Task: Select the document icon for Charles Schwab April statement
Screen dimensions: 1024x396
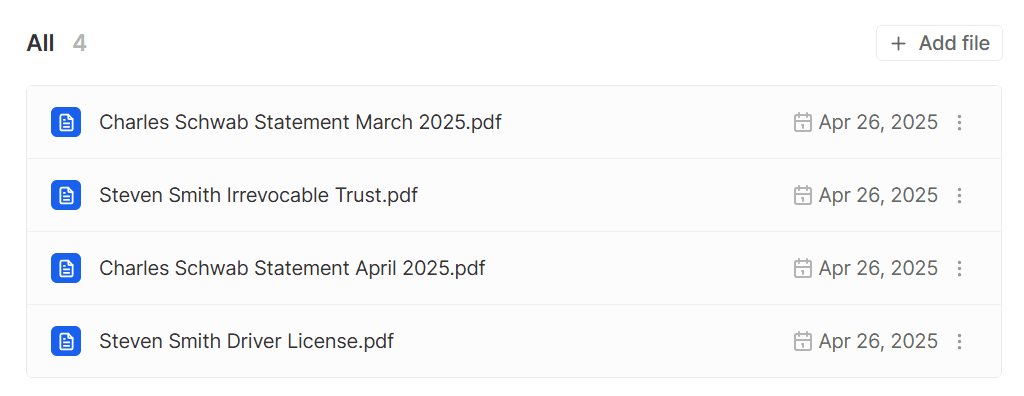Action: click(66, 268)
